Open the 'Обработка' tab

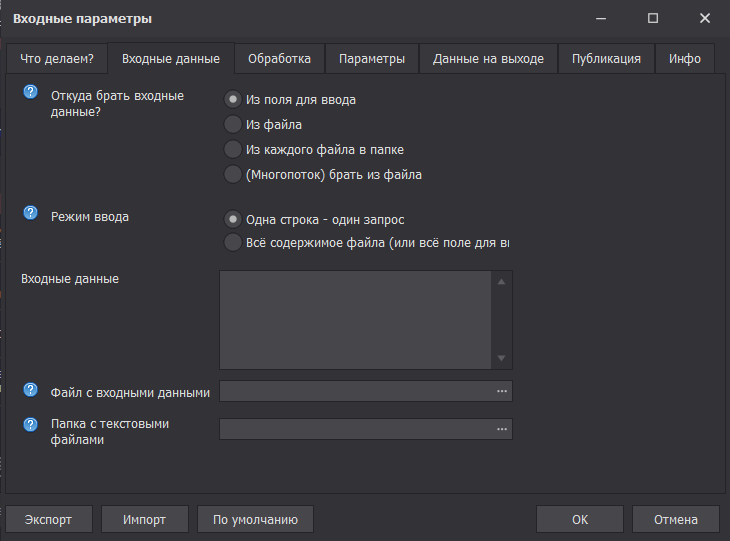click(280, 59)
